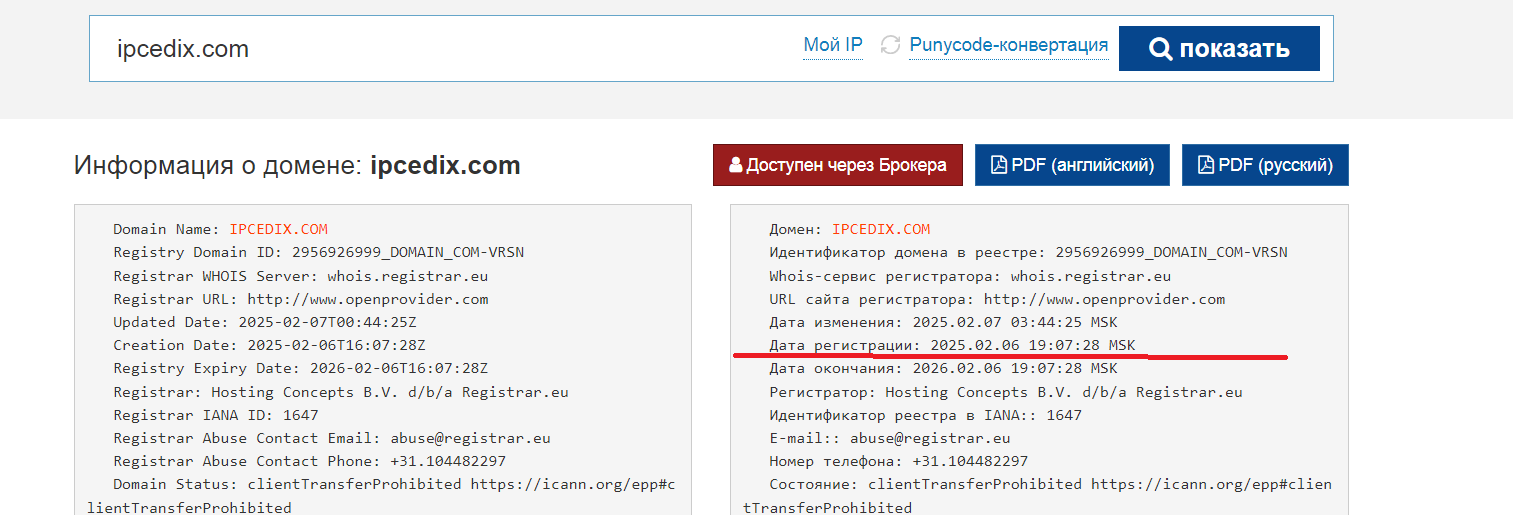Click Registrar Abuse Contact Email line
Screen dimensions: 1513x515
tap(332, 438)
